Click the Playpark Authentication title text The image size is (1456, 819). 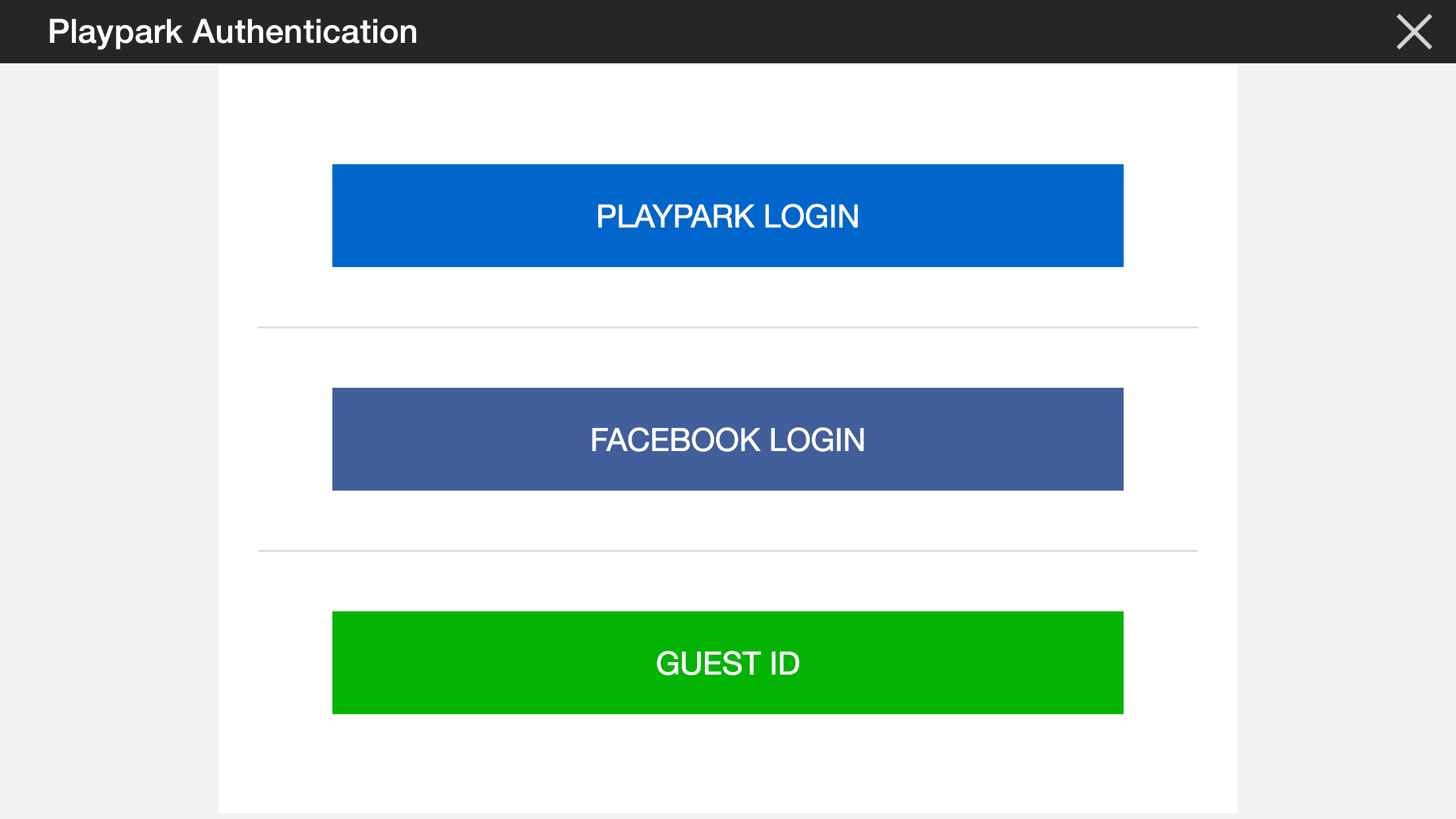tap(233, 32)
